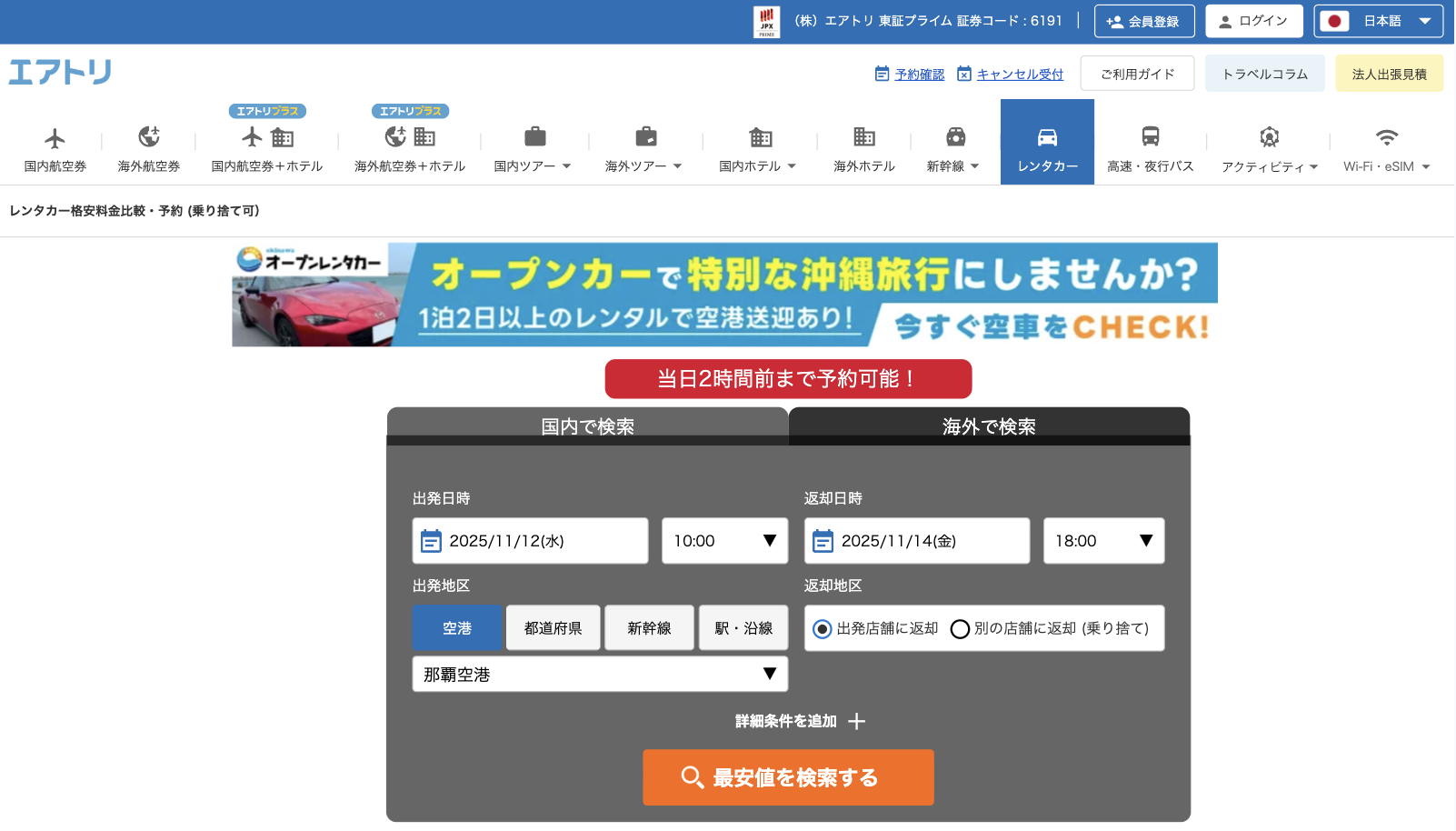Click the Shinkansen train icon

(955, 137)
